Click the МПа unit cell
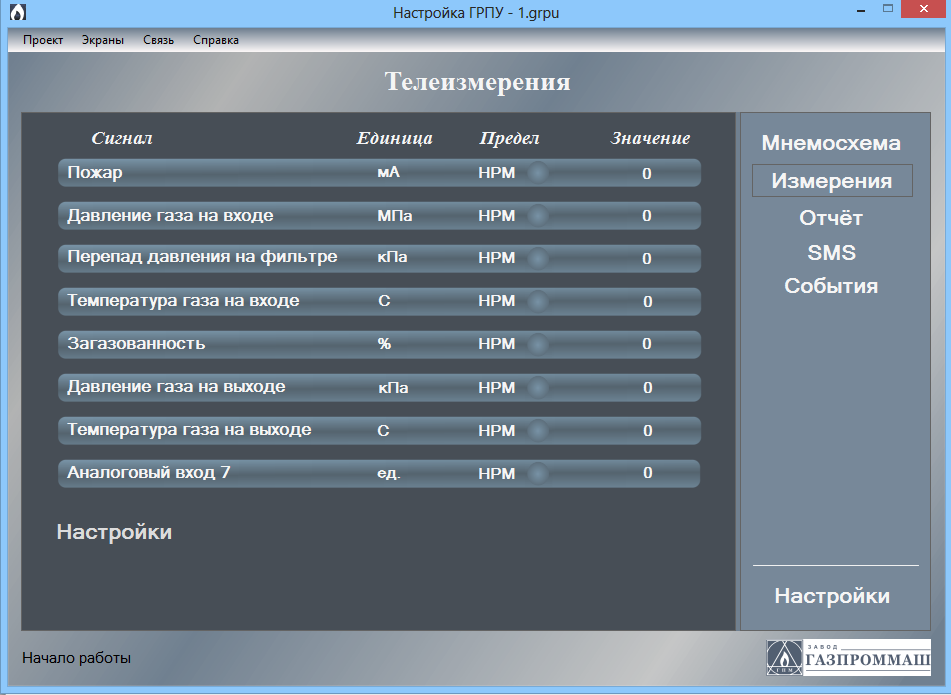This screenshot has width=951, height=695. [395, 216]
